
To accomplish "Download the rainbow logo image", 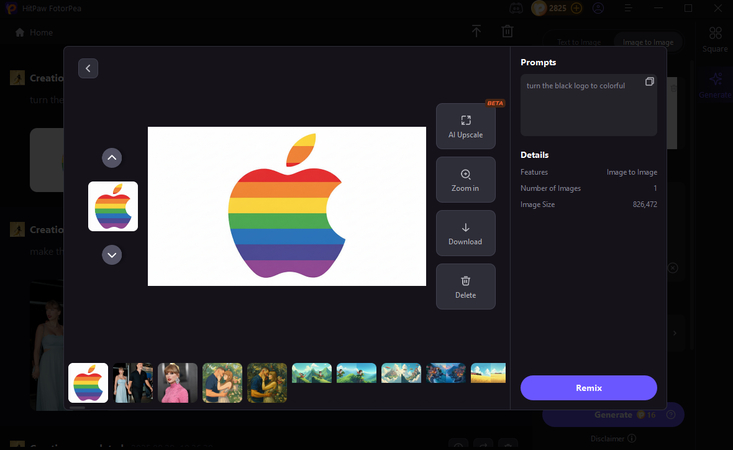I will [x=465, y=233].
